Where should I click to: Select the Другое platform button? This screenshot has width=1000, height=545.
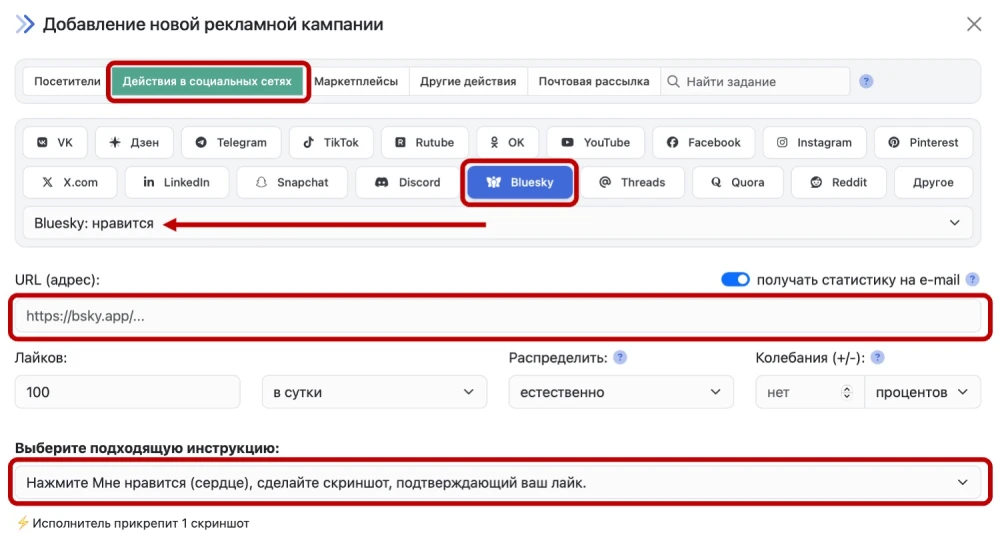pyautogui.click(x=933, y=182)
